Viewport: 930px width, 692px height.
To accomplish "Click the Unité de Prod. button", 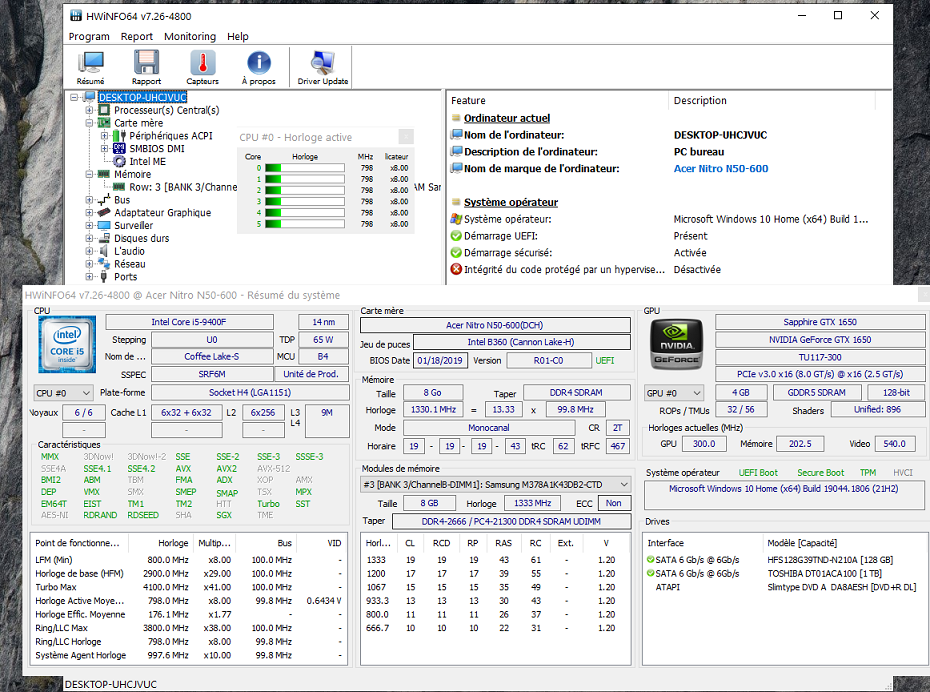I will [311, 374].
